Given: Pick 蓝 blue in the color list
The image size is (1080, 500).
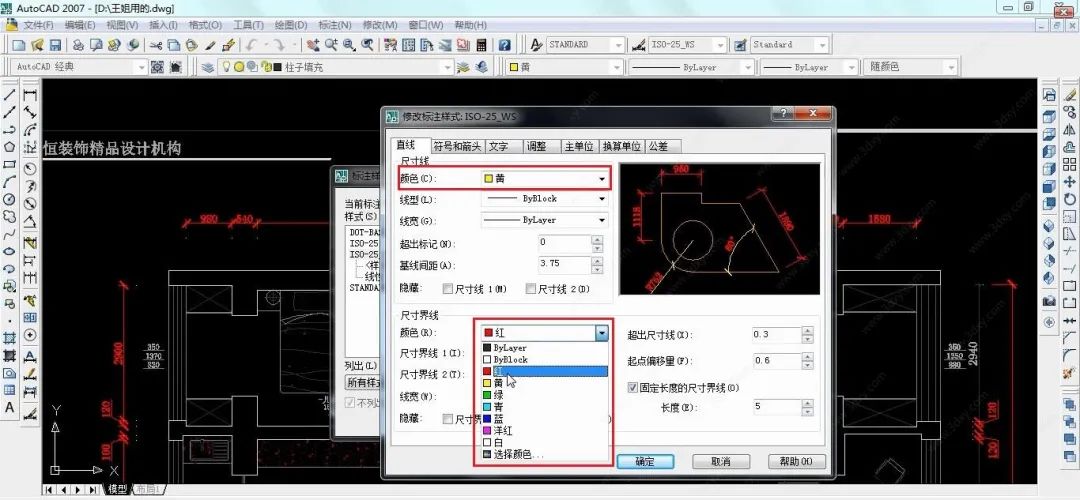Looking at the screenshot, I should [x=545, y=419].
